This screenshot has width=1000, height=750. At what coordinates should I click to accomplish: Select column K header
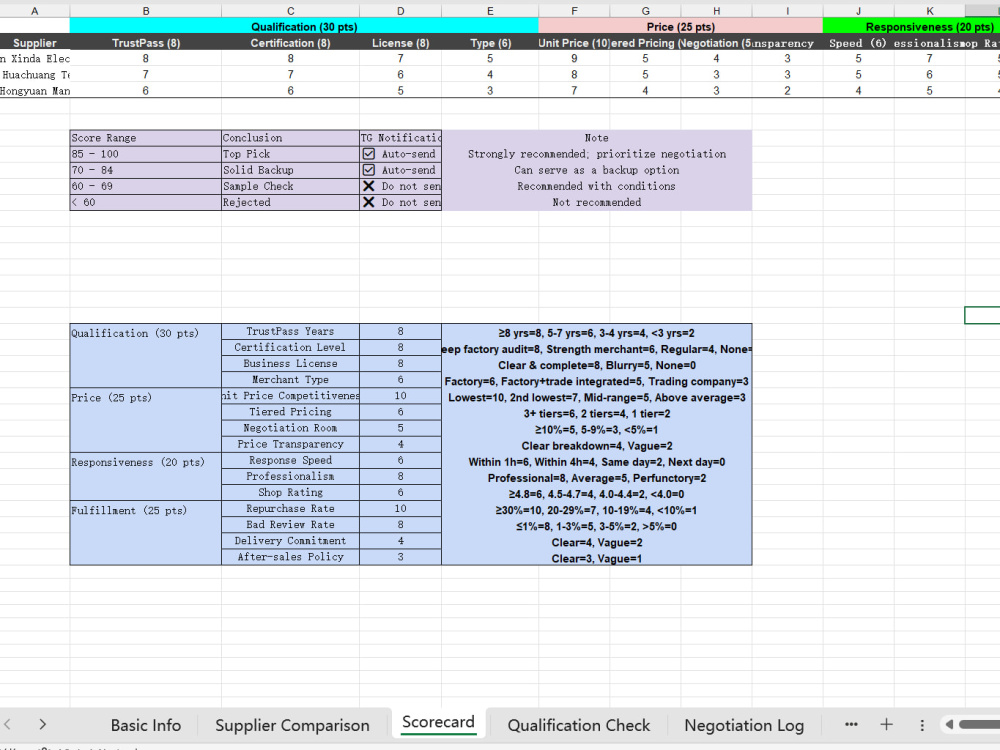[x=930, y=11]
